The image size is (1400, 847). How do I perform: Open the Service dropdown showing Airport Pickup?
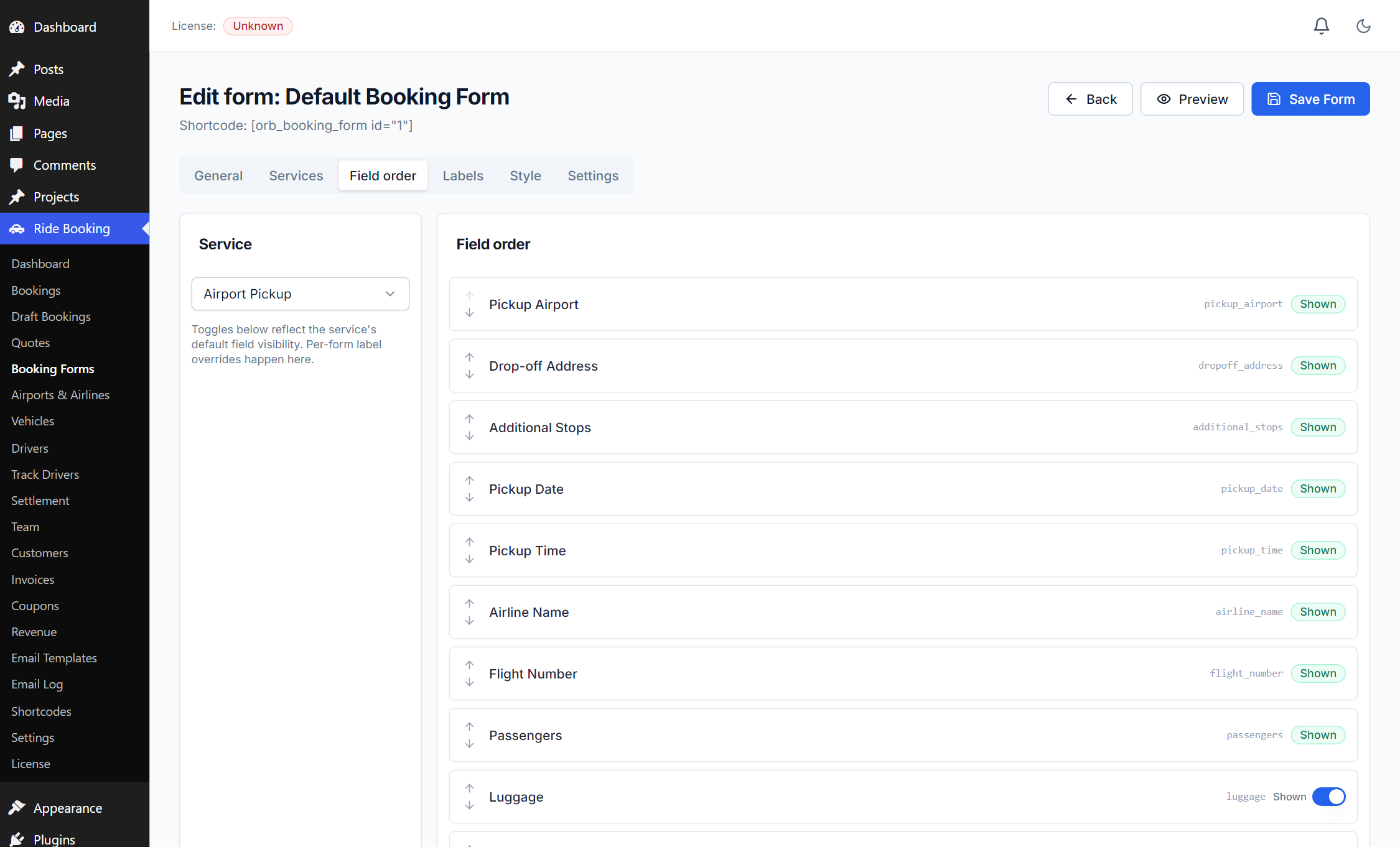pyautogui.click(x=301, y=294)
